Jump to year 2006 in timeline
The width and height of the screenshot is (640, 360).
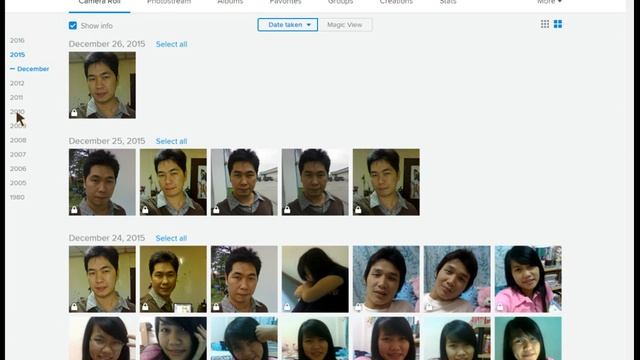coord(18,169)
